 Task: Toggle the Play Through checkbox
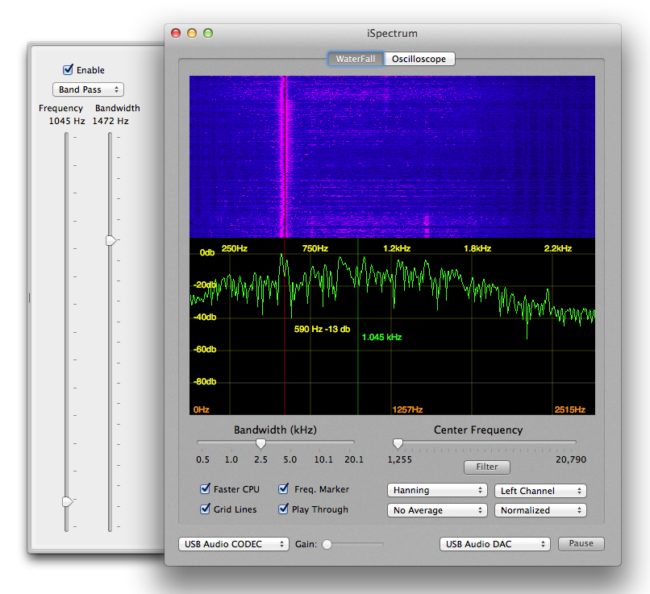(284, 509)
